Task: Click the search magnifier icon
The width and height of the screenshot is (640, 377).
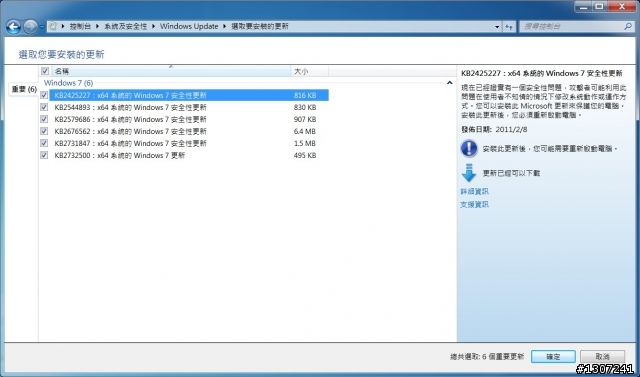Action: [x=628, y=27]
